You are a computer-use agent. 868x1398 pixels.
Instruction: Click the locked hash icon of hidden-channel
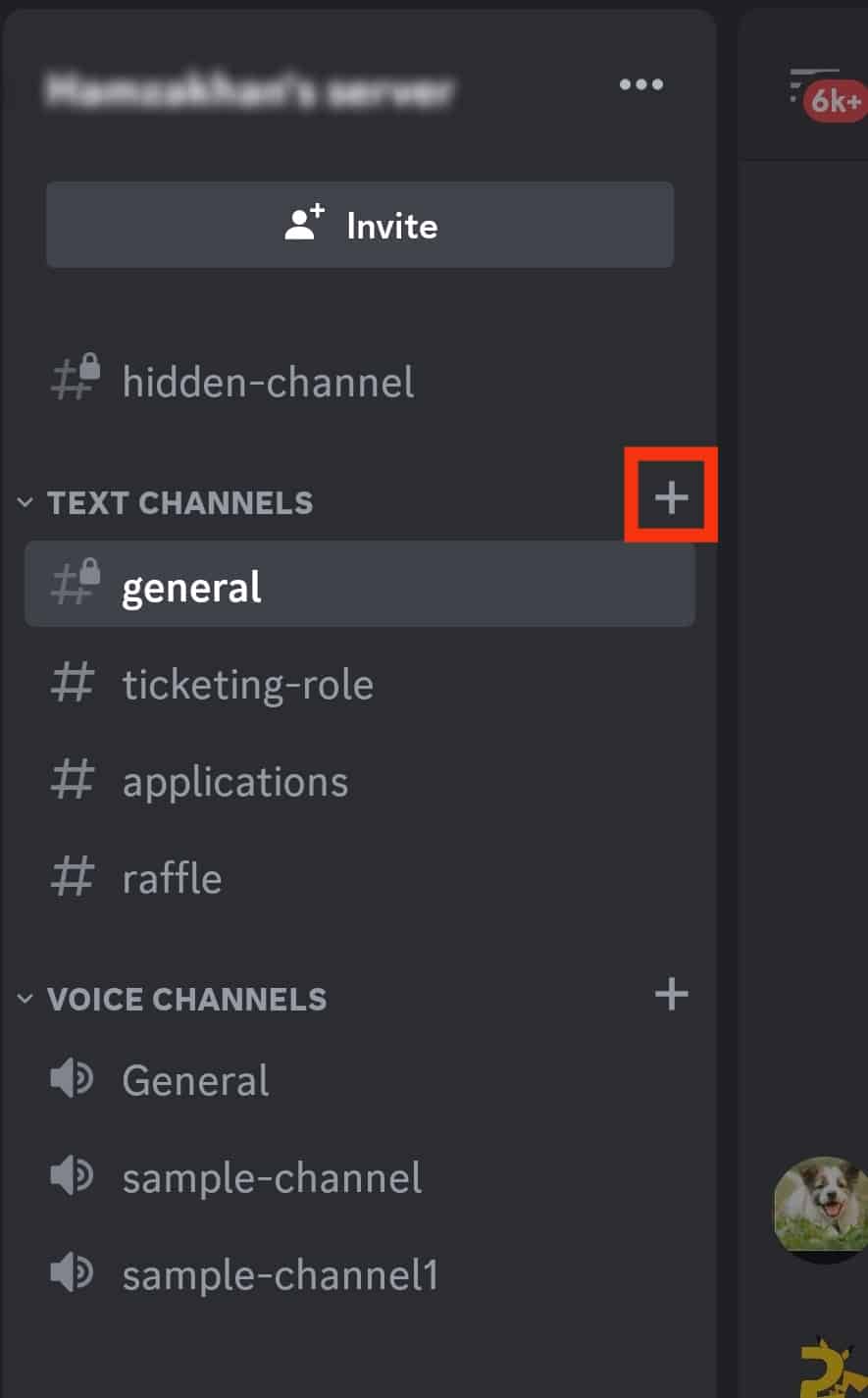75,379
